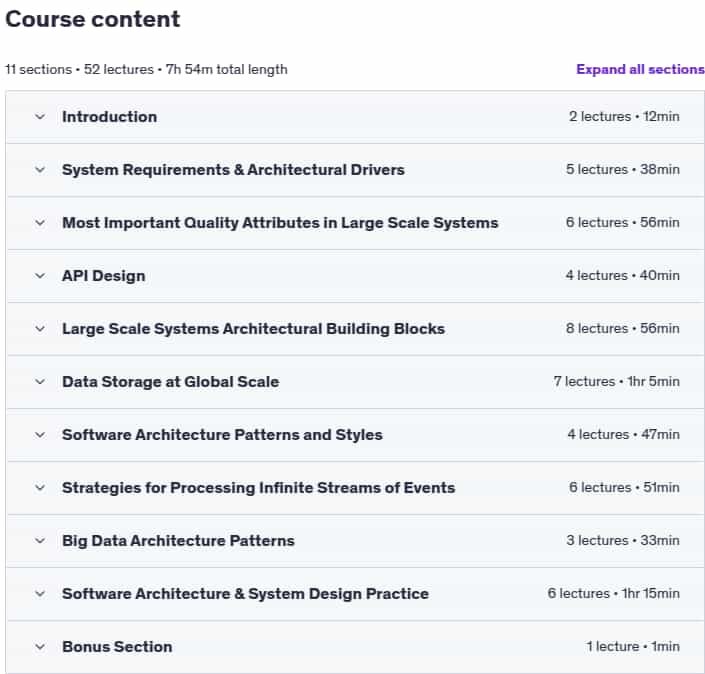
Task: Click the '3 lectures • 33min' label
Action: click(x=623, y=540)
